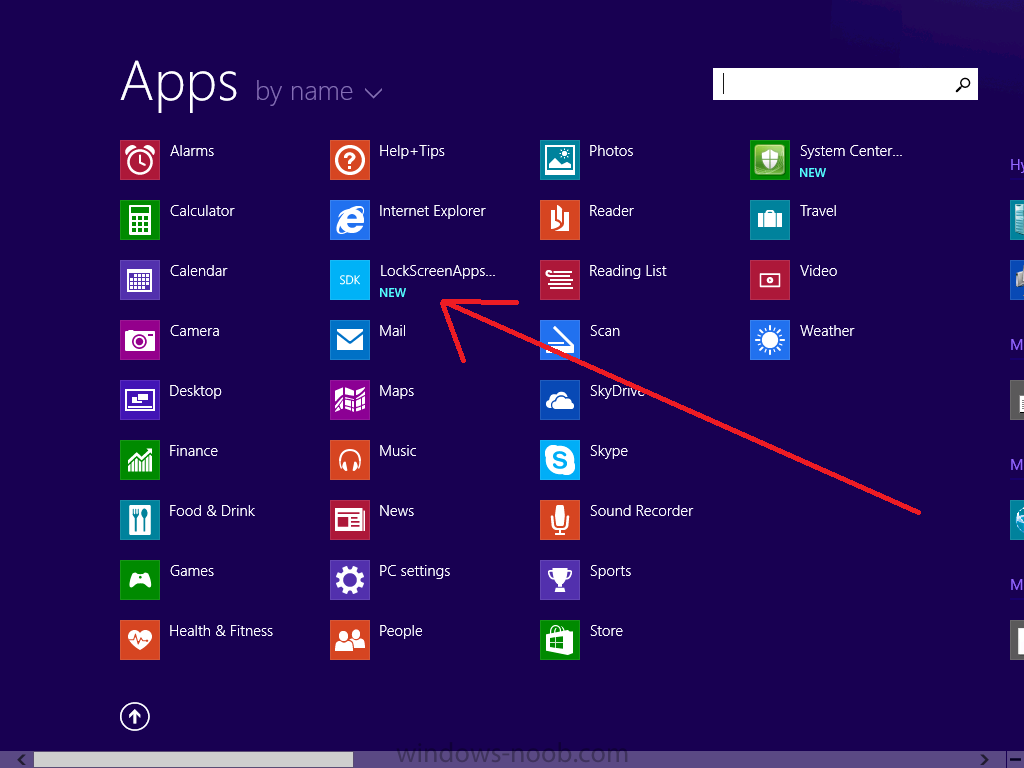The width and height of the screenshot is (1024, 768).
Task: Click the 'Weather' app label
Action: coord(827,331)
